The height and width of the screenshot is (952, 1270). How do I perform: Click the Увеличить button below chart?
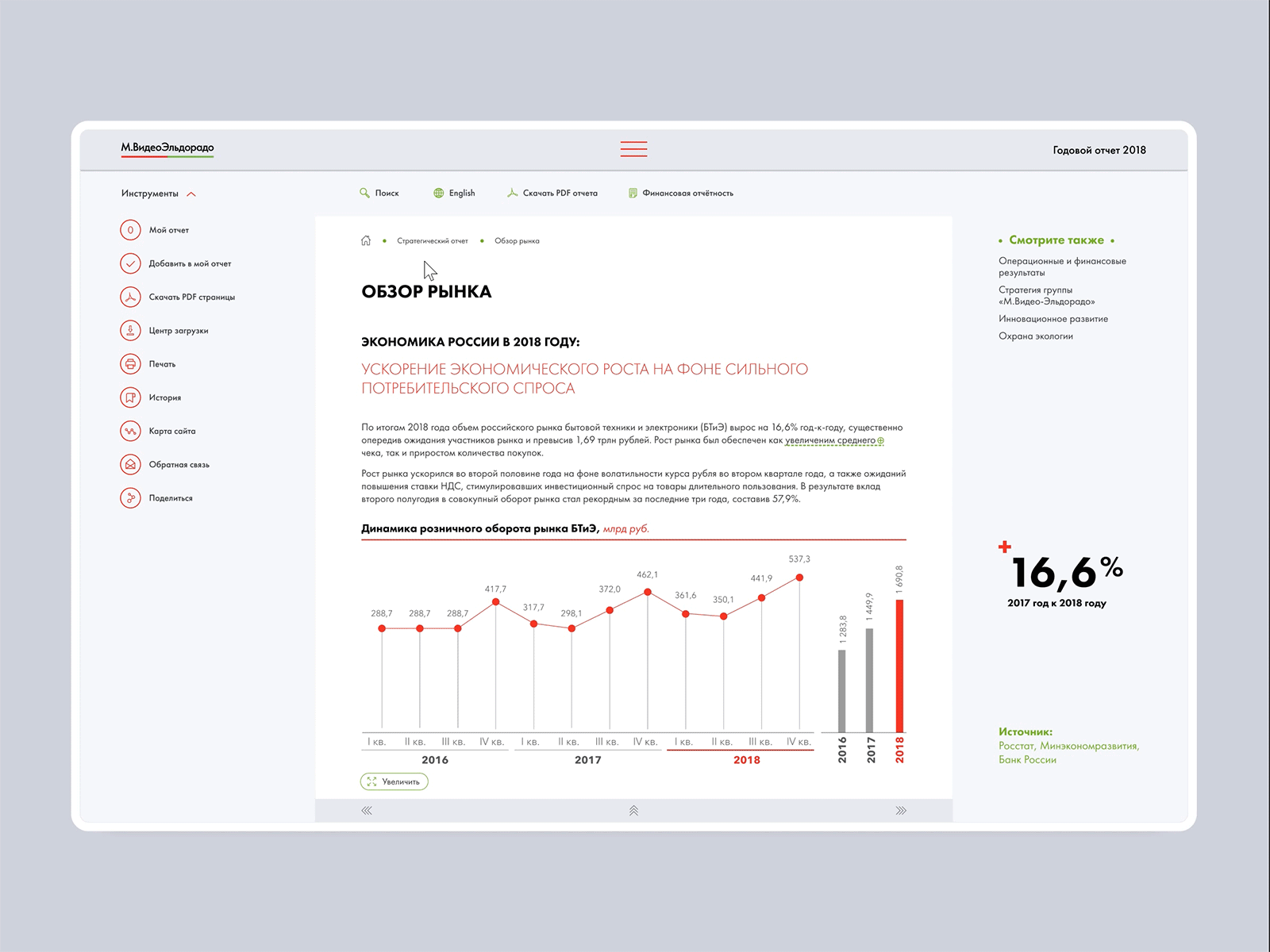pos(394,781)
